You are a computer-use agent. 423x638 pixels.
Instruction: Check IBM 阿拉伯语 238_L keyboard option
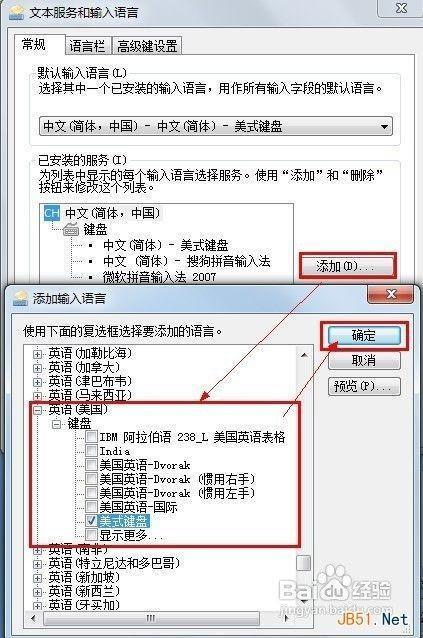click(92, 437)
